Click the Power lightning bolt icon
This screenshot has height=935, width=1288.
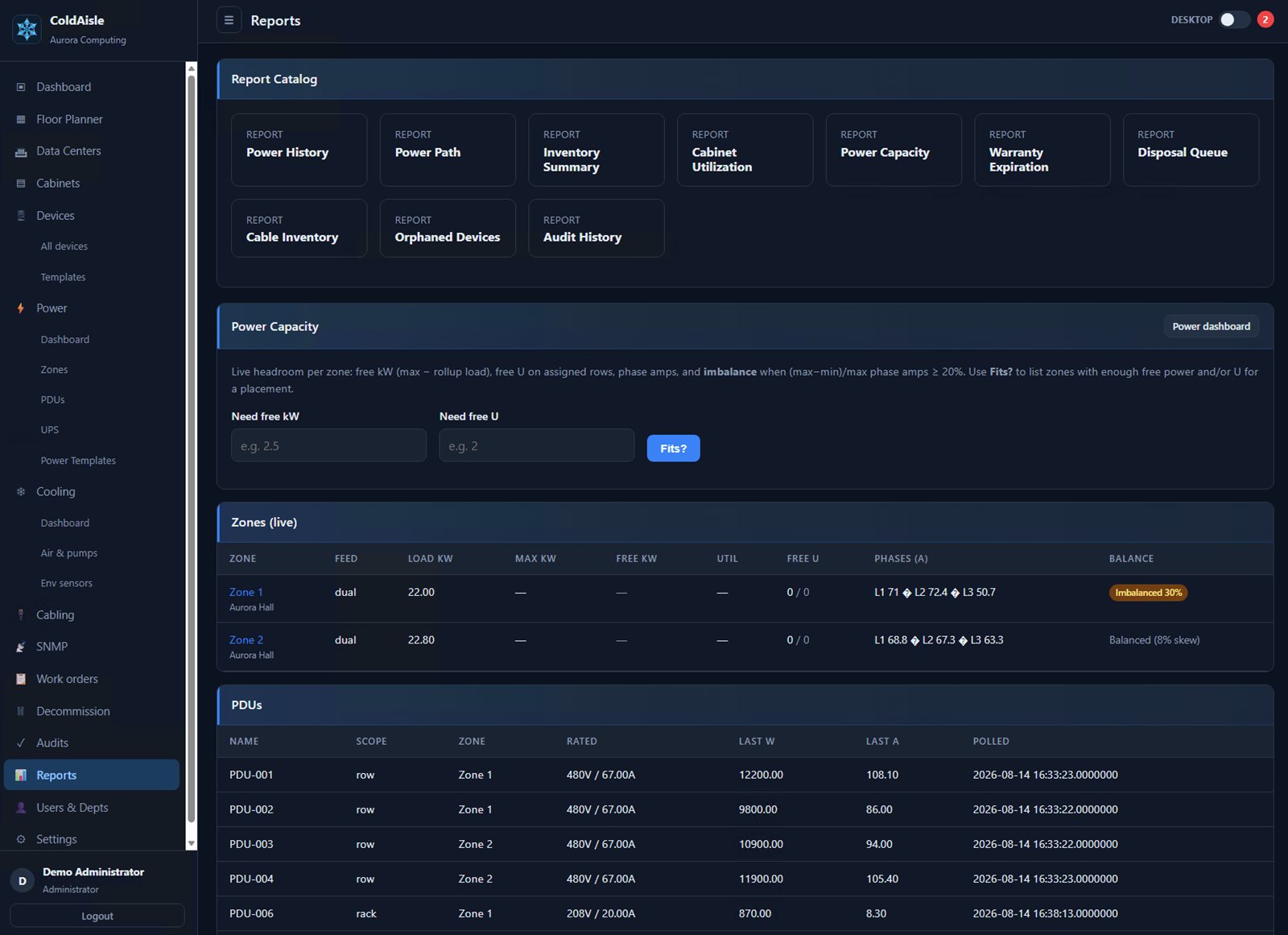click(21, 308)
